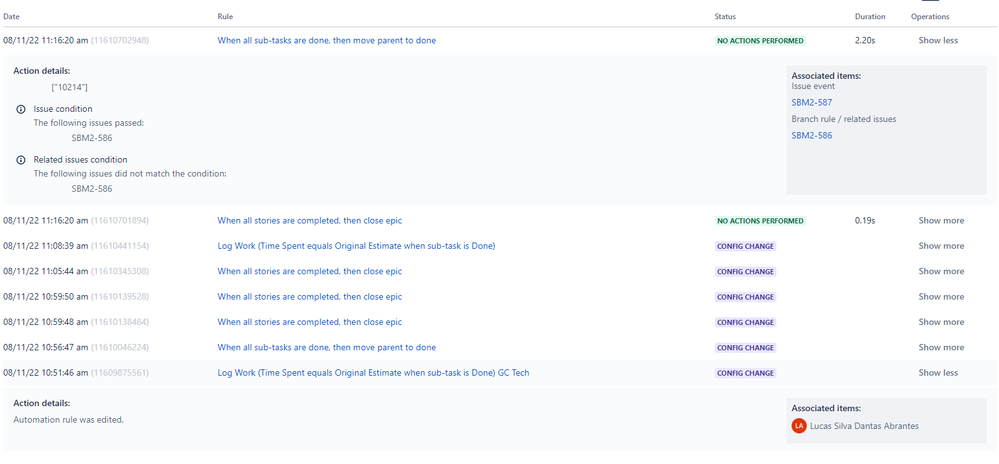Screen dimensions: 999x464
Task: Click CONFIG CHANGE badge for 11:08:39 entry
Action: click(x=745, y=246)
